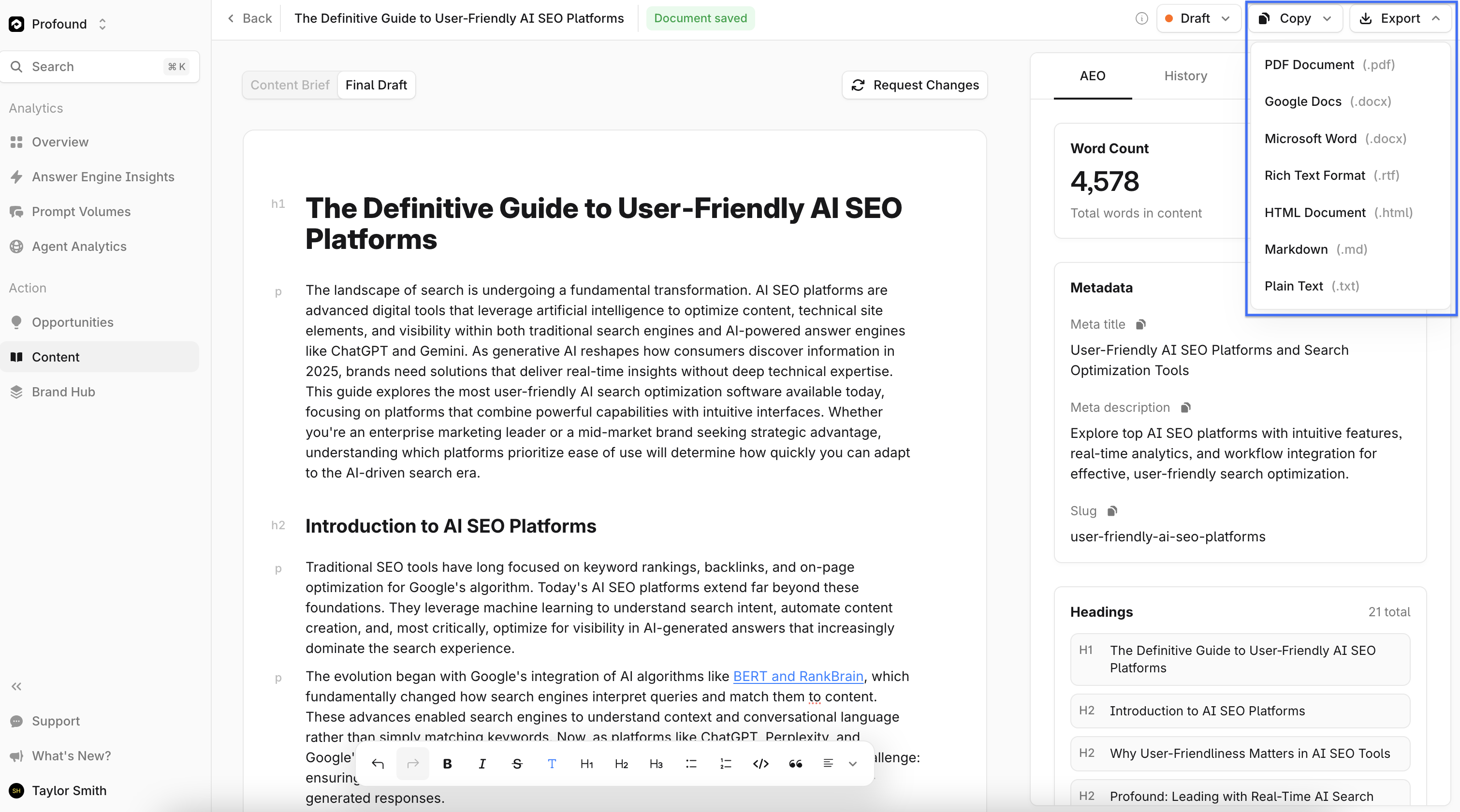Export as PDF Document
The height and width of the screenshot is (812, 1460).
pyautogui.click(x=1350, y=65)
